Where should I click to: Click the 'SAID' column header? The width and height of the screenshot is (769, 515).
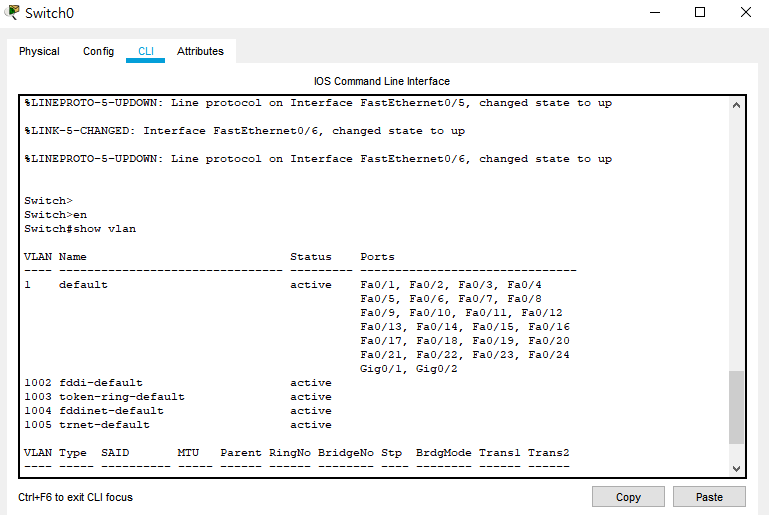click(115, 452)
